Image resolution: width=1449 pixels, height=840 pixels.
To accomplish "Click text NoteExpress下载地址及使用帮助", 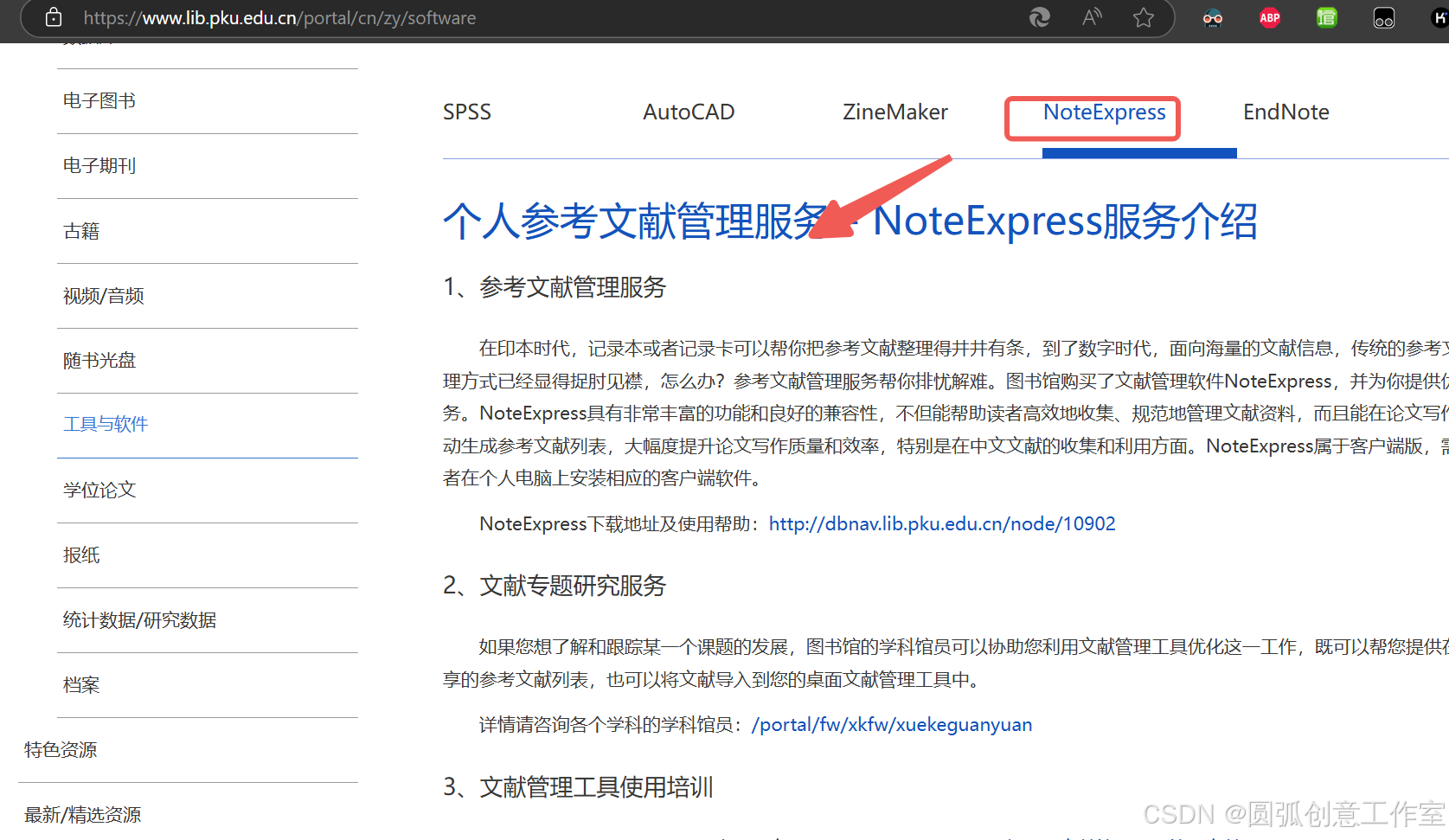I will pyautogui.click(x=619, y=523).
